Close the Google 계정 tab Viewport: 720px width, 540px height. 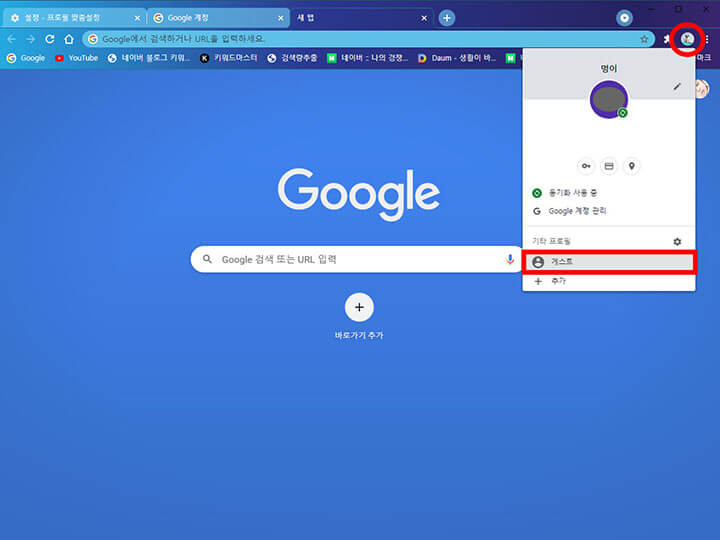(281, 18)
